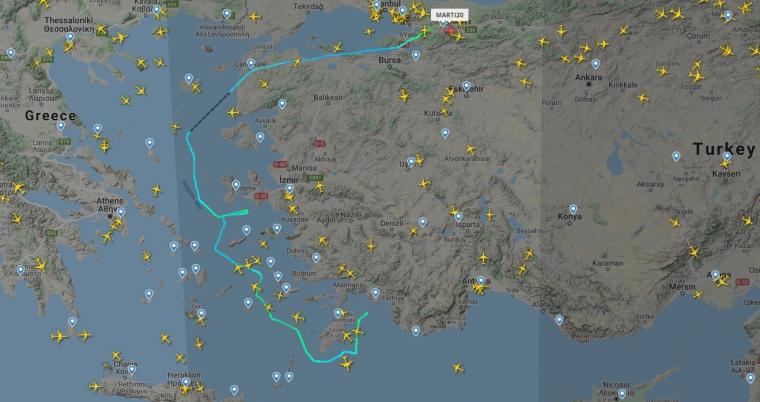Select the airport pin above Kayseri
This screenshot has height=402, width=760.
click(727, 156)
